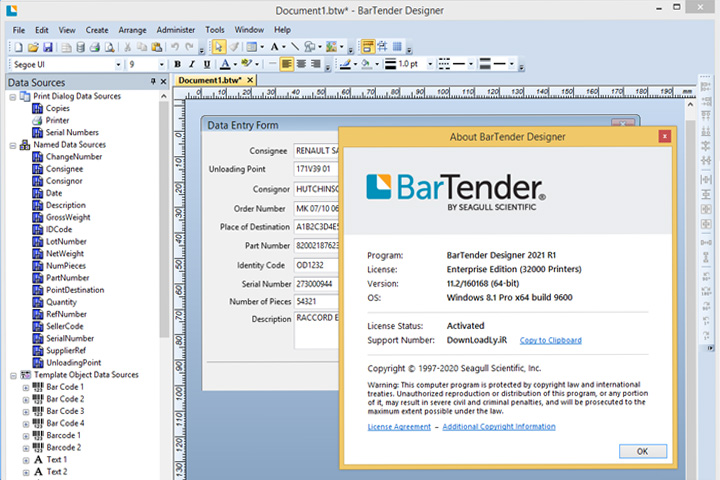Image resolution: width=720 pixels, height=480 pixels.
Task: Expand the Bar Code 1 tree node
Action: pyautogui.click(x=26, y=388)
